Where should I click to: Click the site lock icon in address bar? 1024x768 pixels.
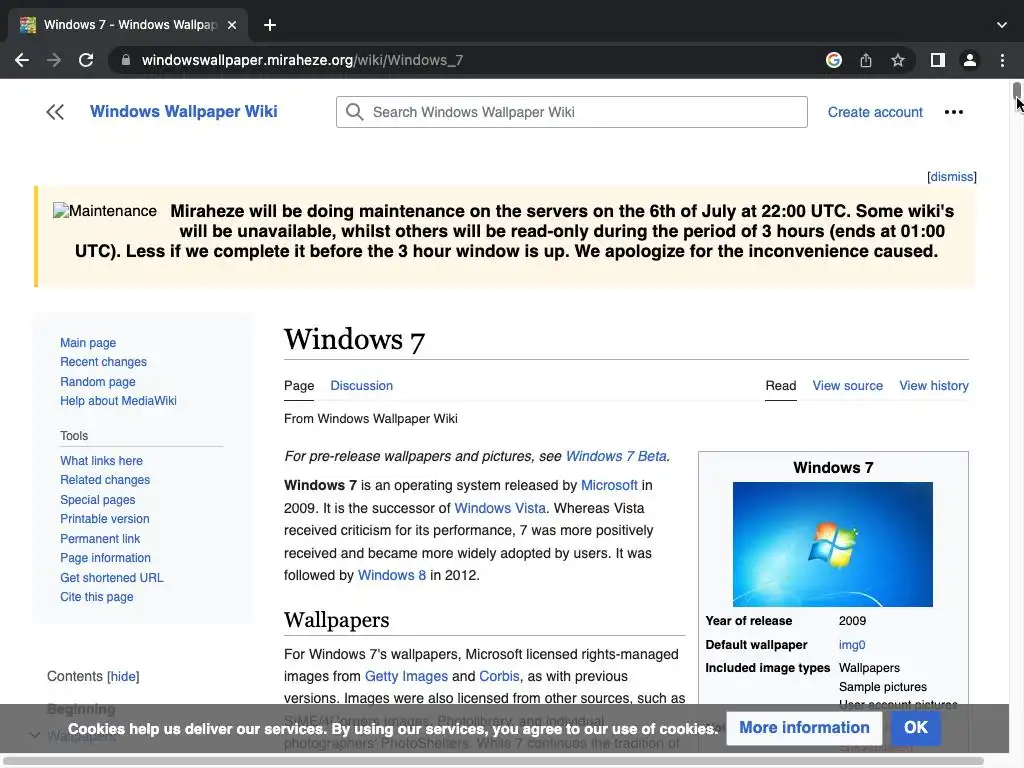(126, 60)
